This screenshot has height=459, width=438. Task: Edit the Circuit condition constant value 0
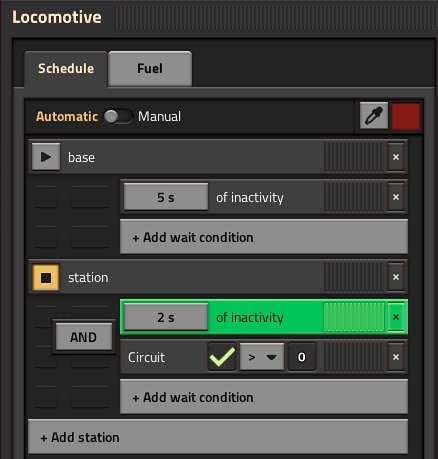302,357
